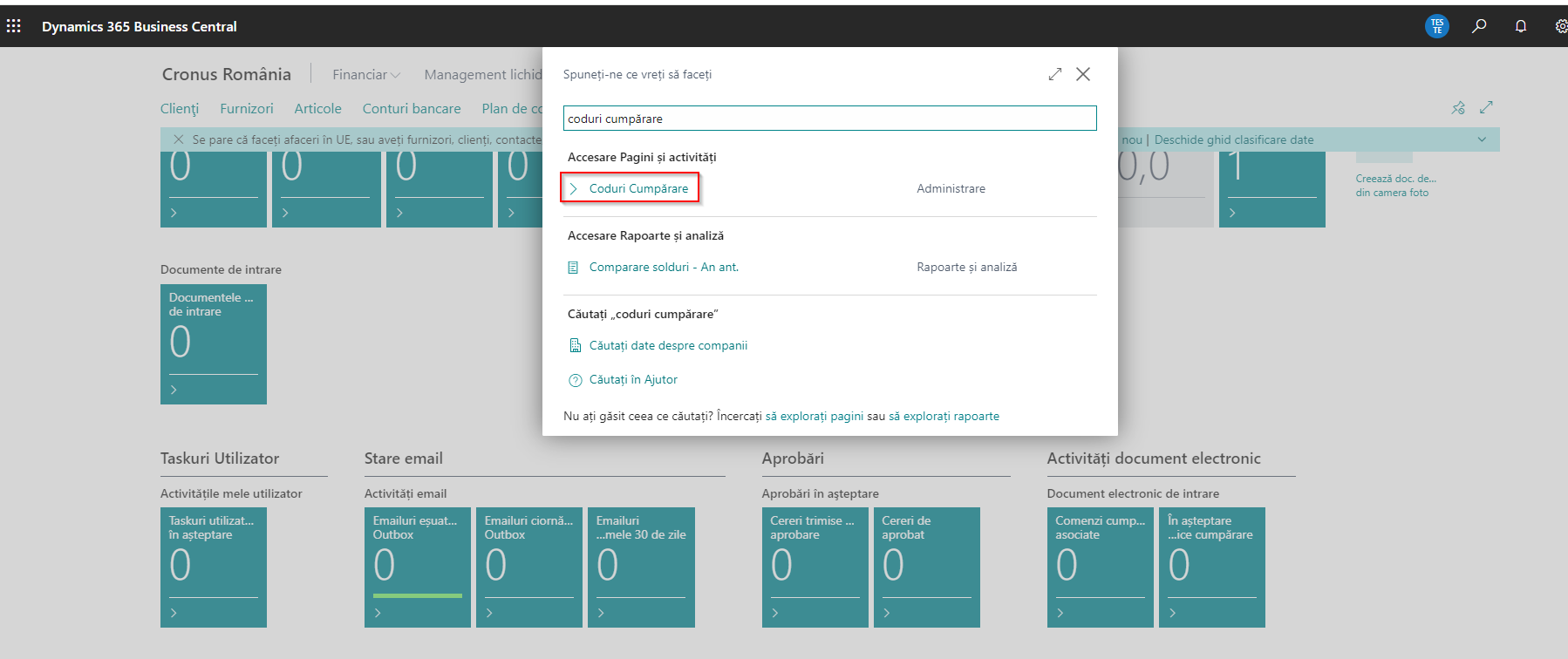Click the personalize pin icon
Image resolution: width=1568 pixels, height=659 pixels.
1458,108
